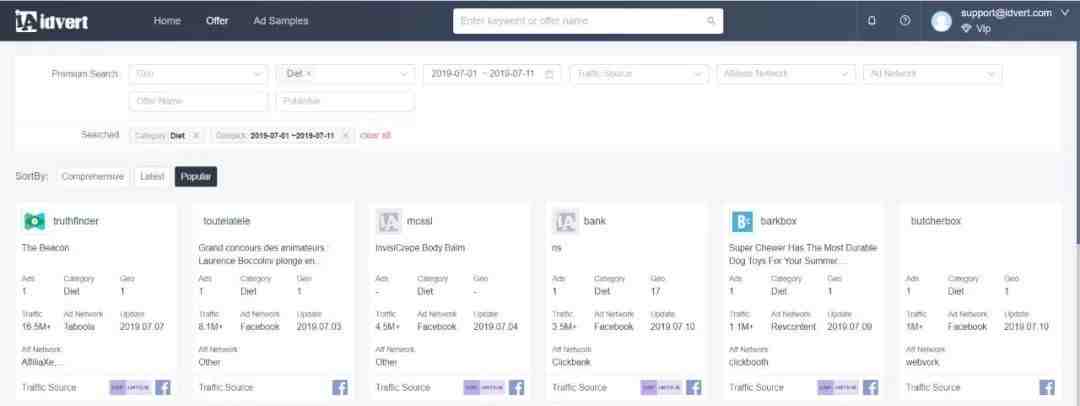This screenshot has width=1080, height=406.
Task: Click traffic source badge on barkbox card
Action: coord(838,387)
